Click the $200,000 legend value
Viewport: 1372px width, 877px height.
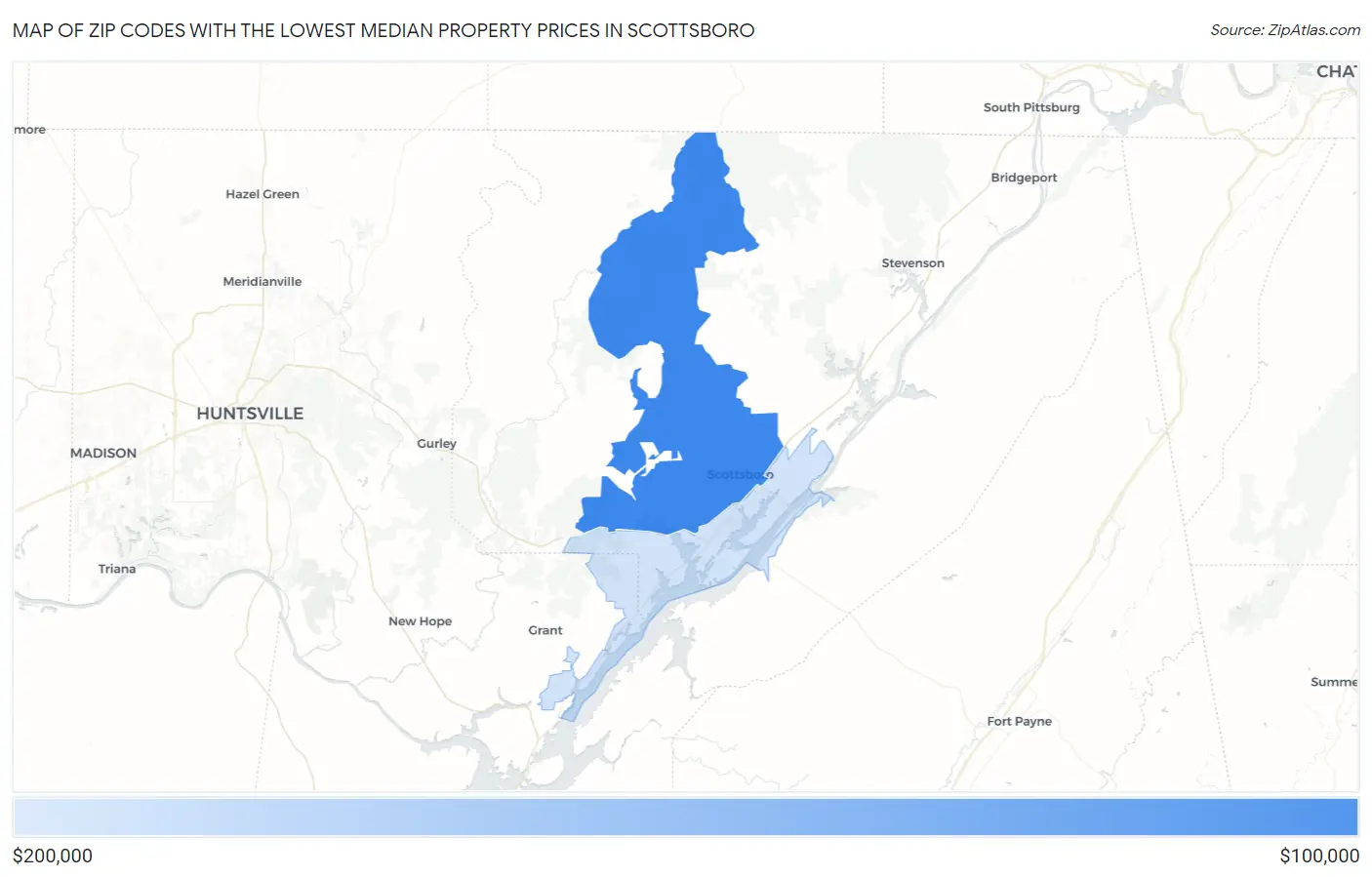click(53, 856)
